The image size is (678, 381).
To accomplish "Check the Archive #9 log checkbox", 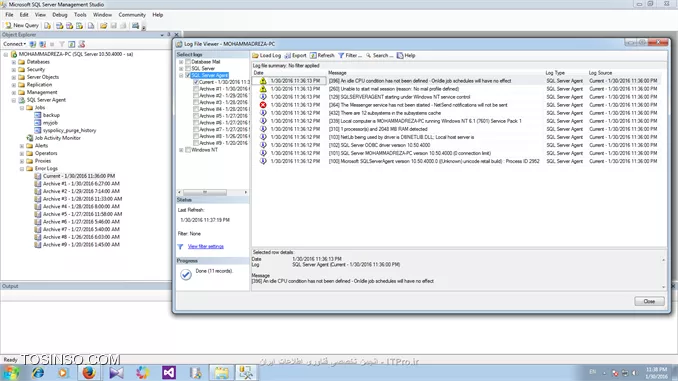I will pyautogui.click(x=196, y=143).
